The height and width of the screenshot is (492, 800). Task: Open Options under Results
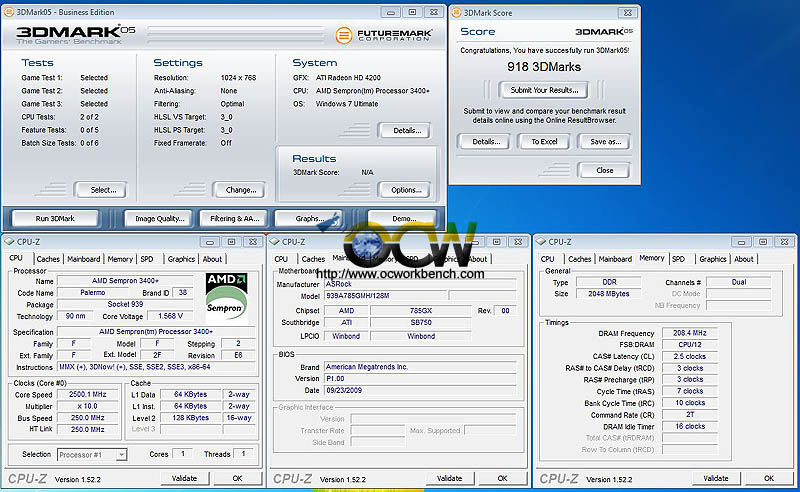click(406, 190)
